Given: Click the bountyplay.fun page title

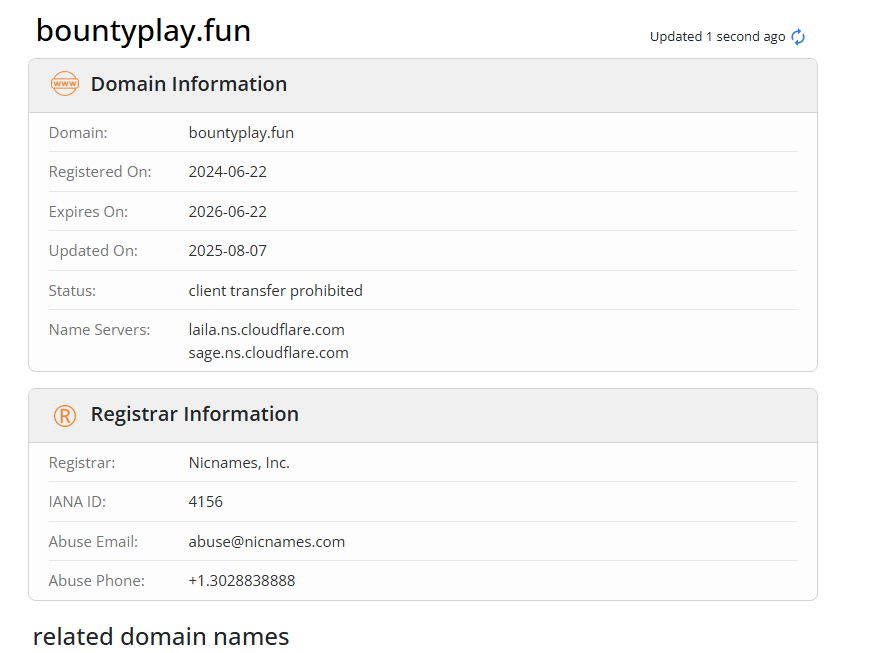Looking at the screenshot, I should (x=143, y=31).
